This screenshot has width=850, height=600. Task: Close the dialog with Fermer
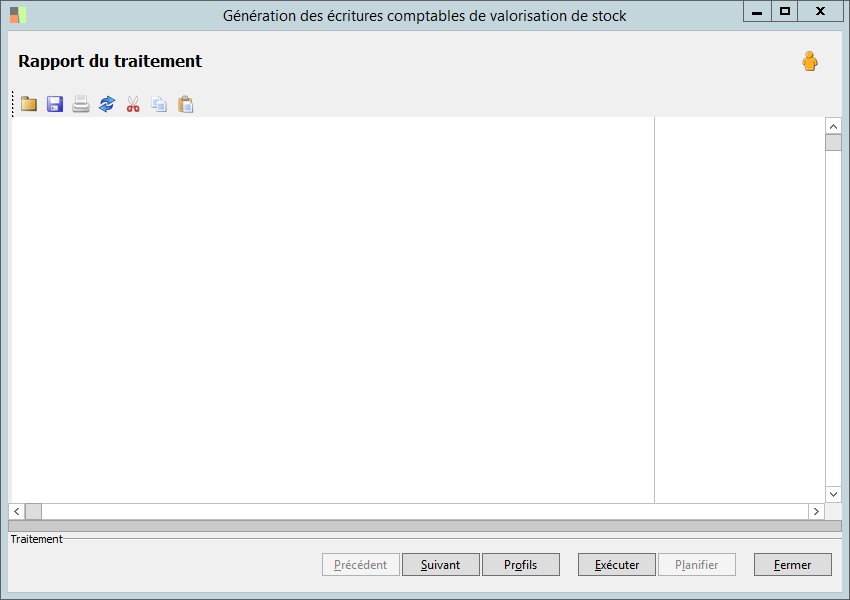(x=793, y=565)
